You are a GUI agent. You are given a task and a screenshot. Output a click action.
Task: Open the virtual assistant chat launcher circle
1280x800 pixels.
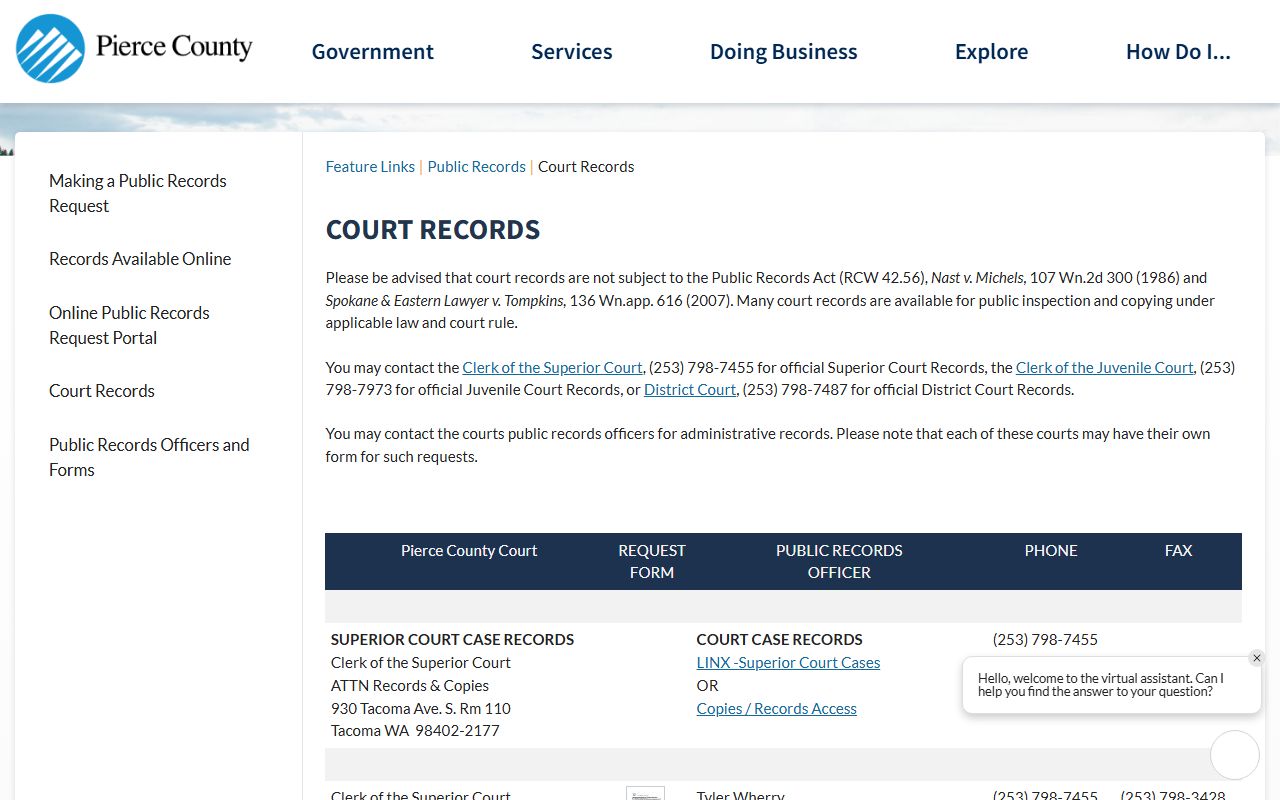pos(1235,755)
